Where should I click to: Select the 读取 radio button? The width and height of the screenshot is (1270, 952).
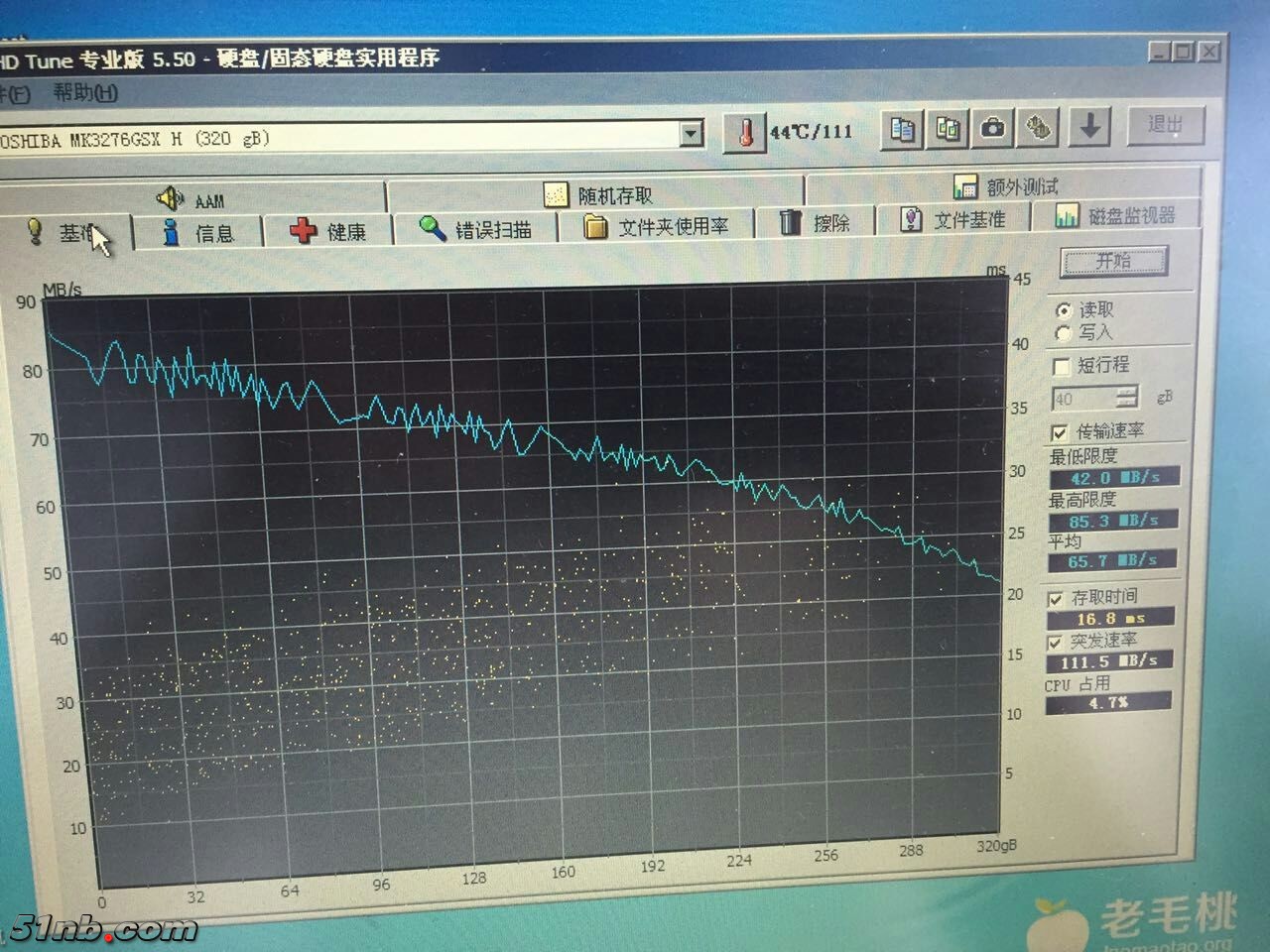pyautogui.click(x=1064, y=310)
